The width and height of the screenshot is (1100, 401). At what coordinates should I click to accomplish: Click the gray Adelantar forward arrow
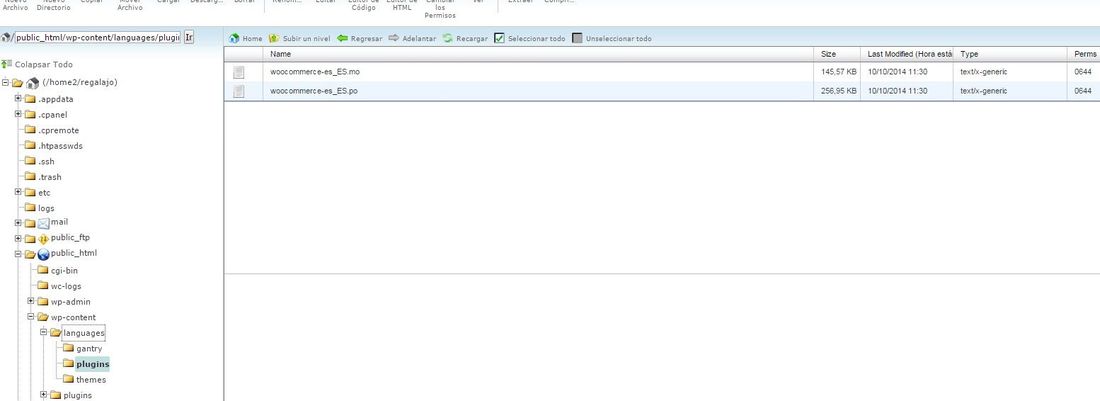pyautogui.click(x=394, y=38)
